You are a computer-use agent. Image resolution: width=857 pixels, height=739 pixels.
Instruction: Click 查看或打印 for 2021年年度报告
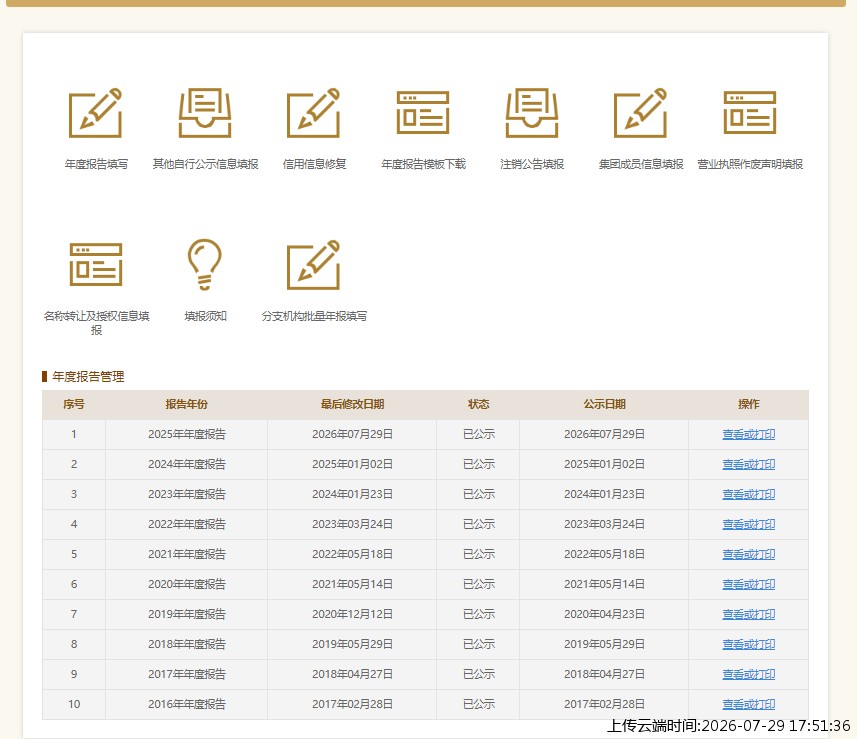748,555
